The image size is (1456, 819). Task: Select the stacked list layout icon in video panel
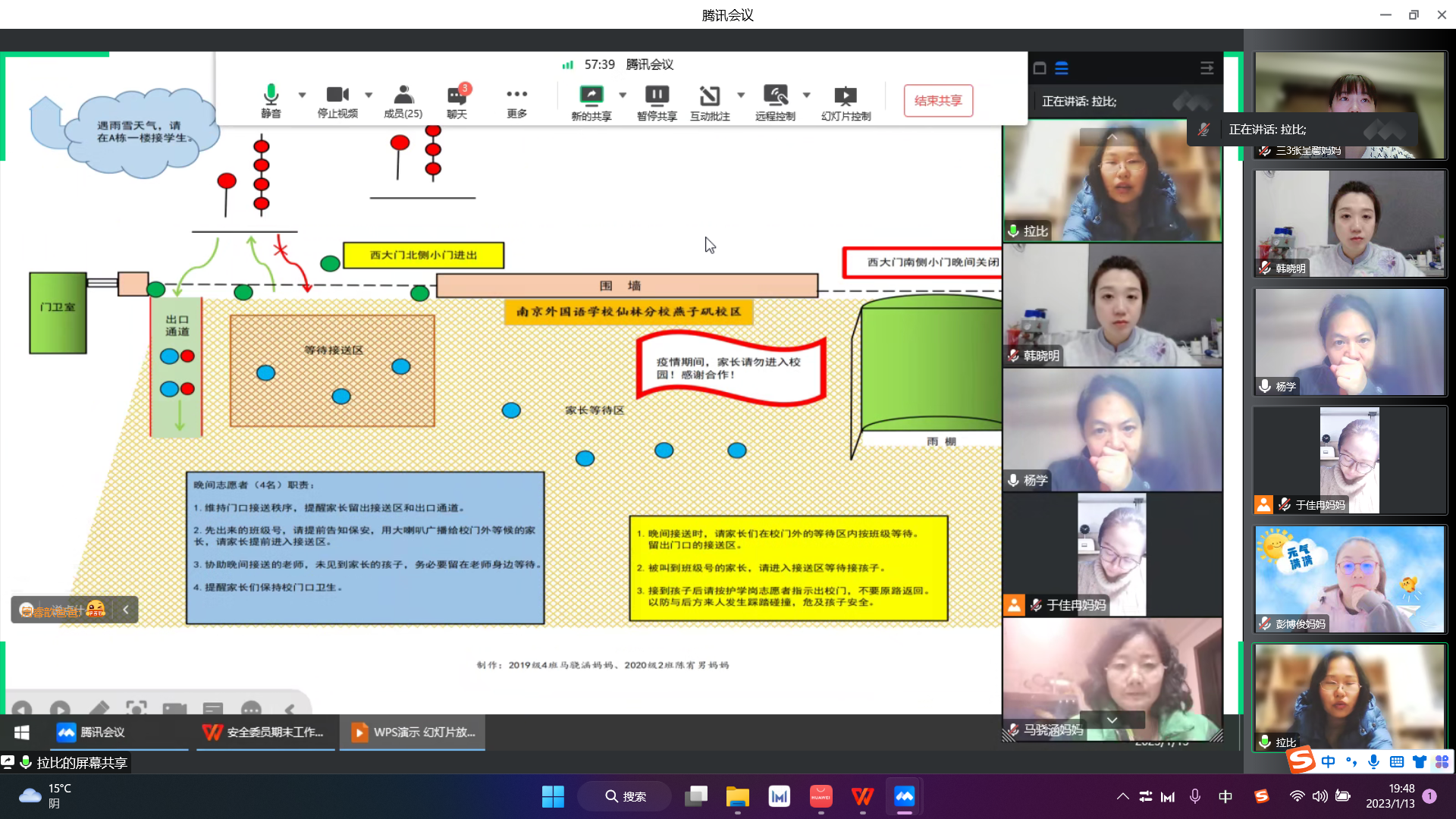pos(1062,68)
